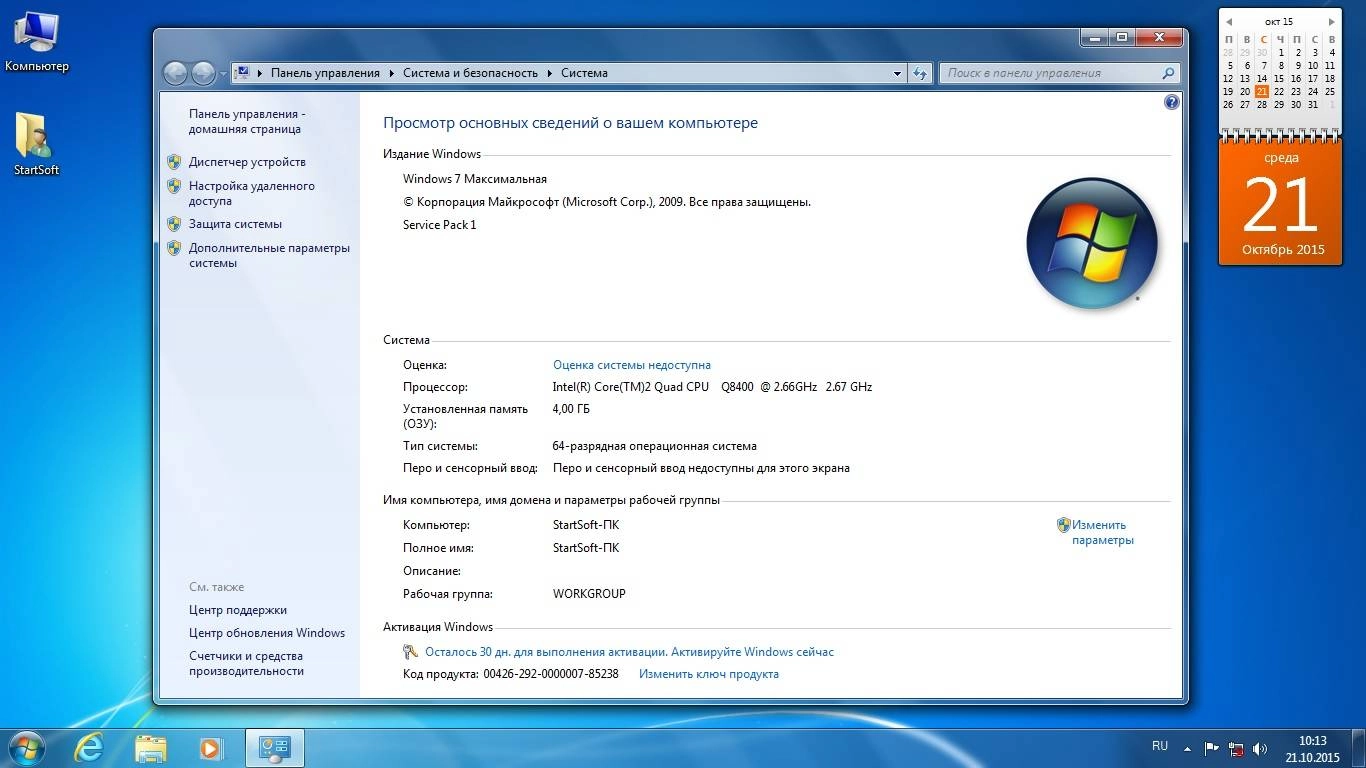Go to previous month in calendar gadget

point(1229,22)
